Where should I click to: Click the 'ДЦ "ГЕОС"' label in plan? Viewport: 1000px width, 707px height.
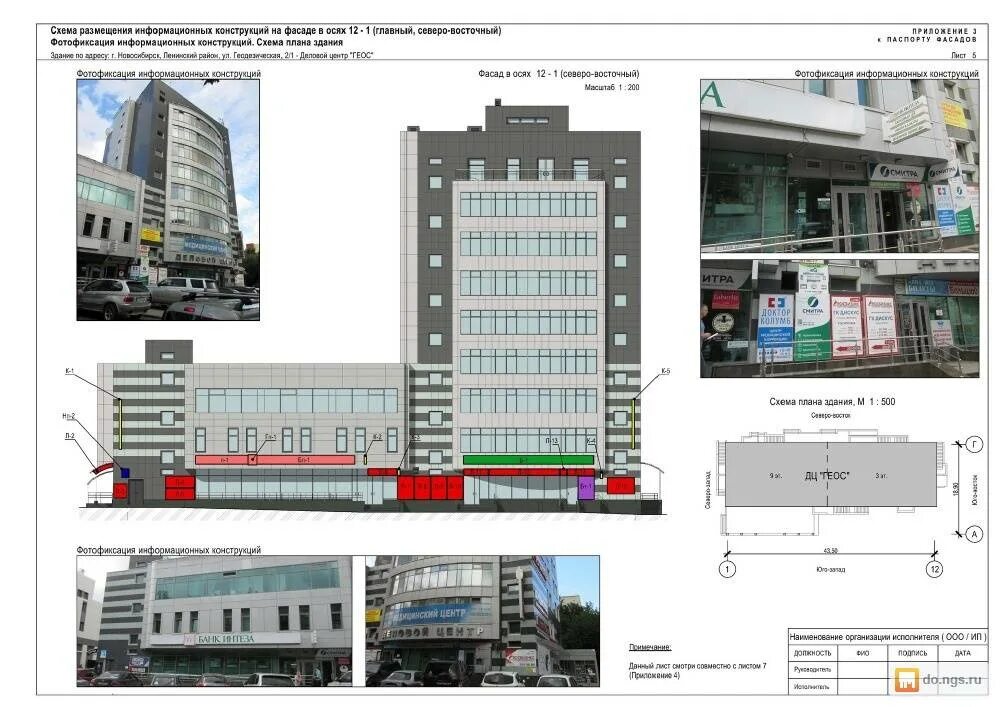pyautogui.click(x=827, y=476)
